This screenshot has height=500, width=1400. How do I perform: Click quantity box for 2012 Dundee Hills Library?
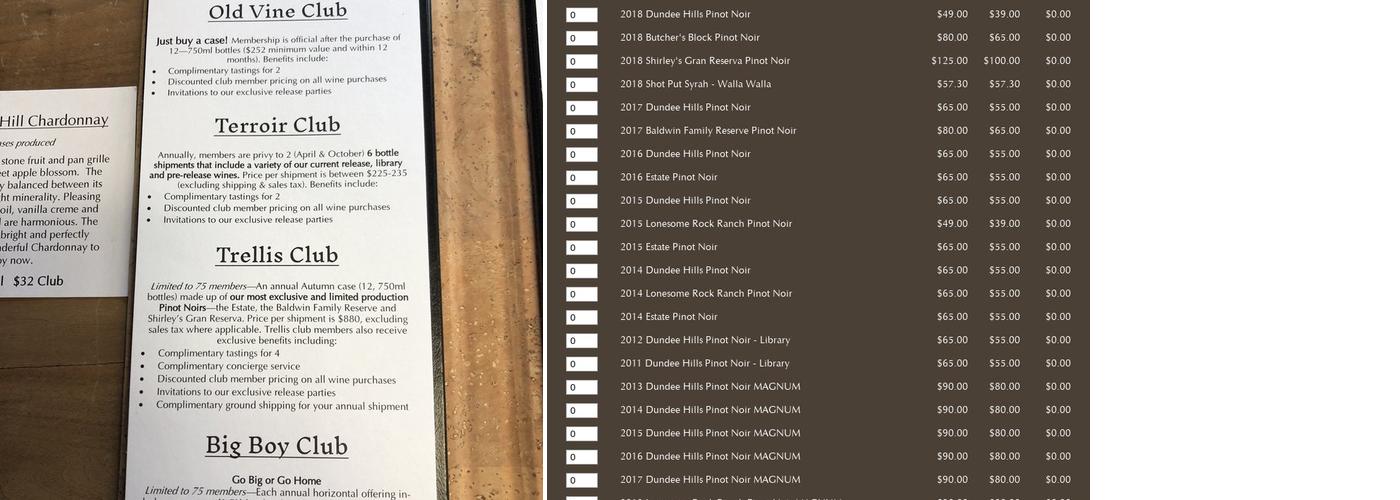point(581,341)
